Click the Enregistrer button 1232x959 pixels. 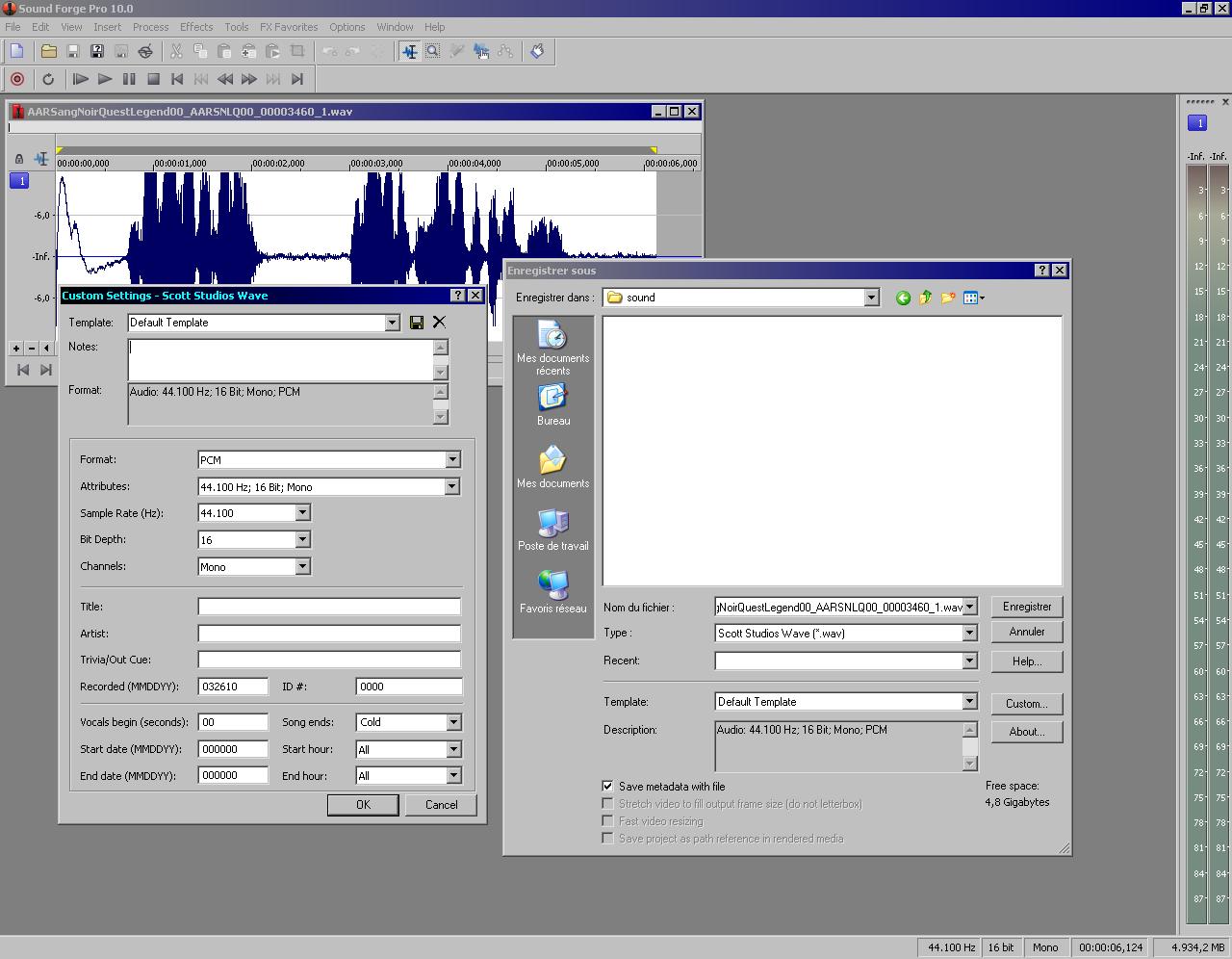[x=1027, y=607]
